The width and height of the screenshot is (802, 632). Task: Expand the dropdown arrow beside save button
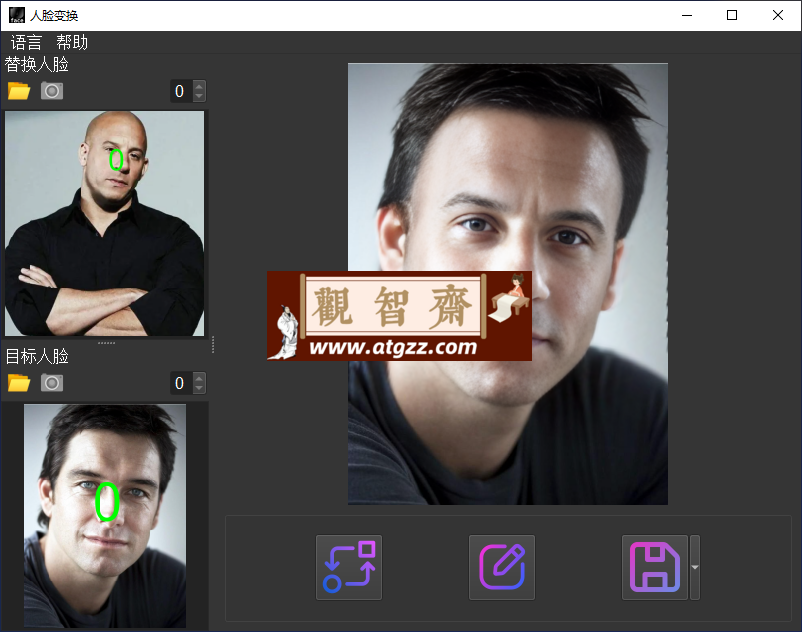pyautogui.click(x=695, y=567)
